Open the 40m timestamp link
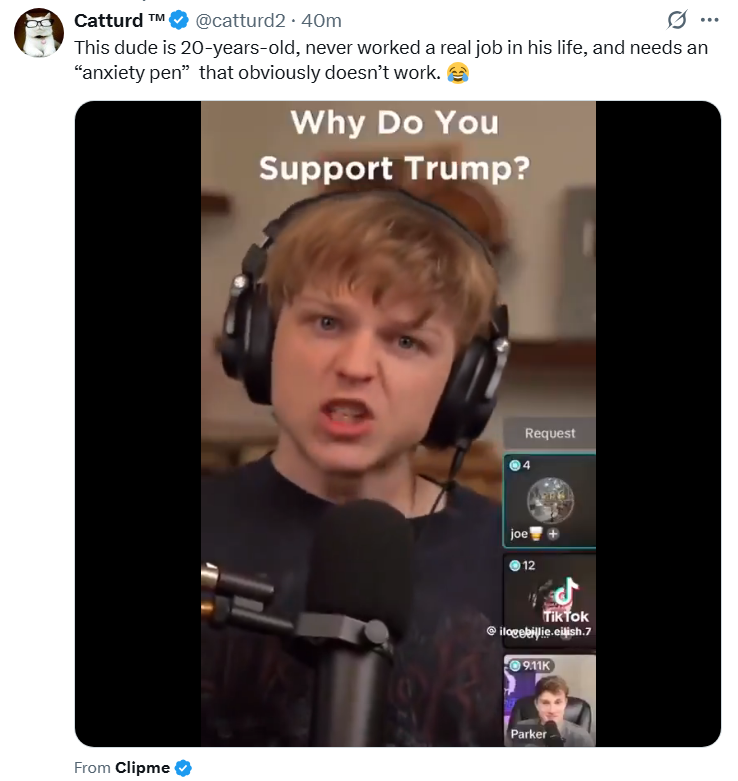This screenshot has height=781, width=738. click(321, 20)
